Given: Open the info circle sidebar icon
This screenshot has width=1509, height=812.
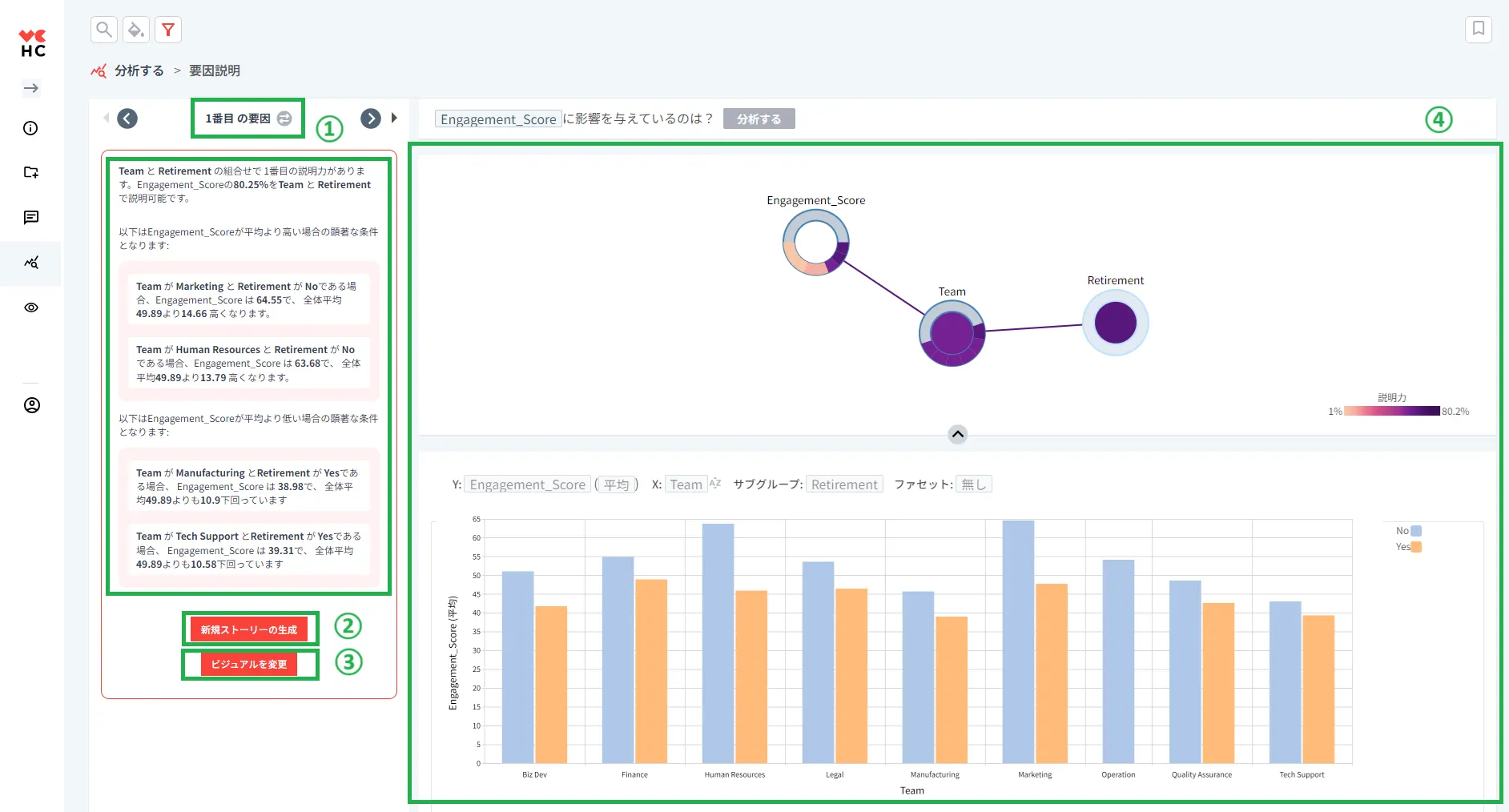Looking at the screenshot, I should click(31, 128).
